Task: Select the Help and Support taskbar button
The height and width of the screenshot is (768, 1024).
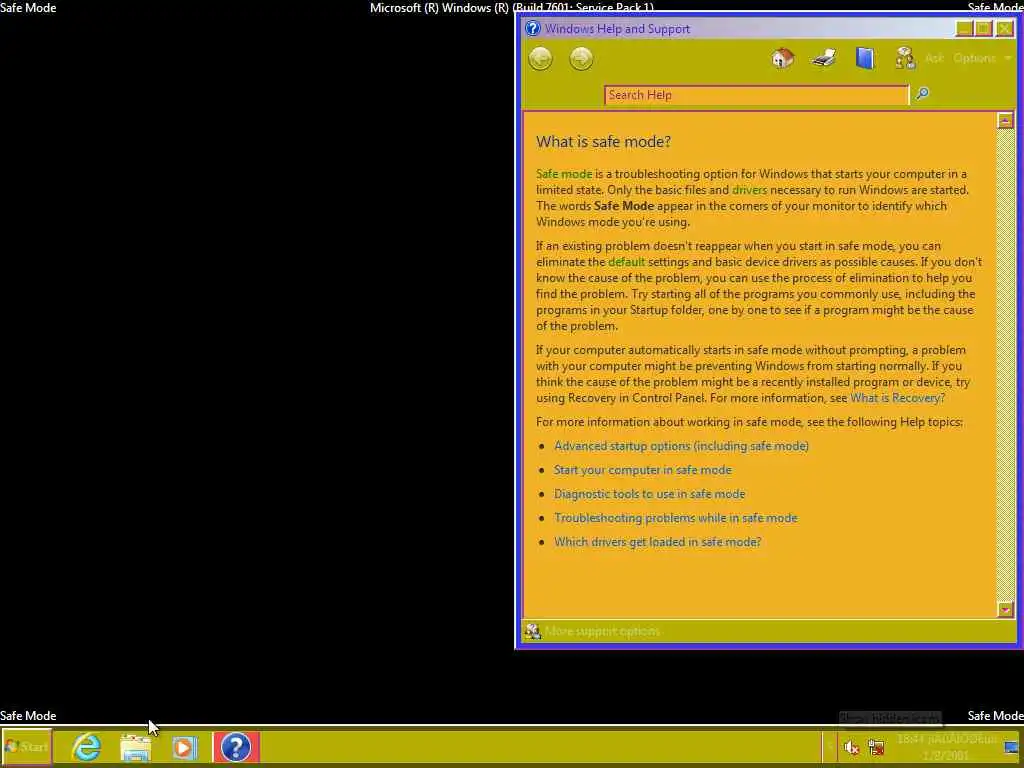Action: (x=236, y=747)
